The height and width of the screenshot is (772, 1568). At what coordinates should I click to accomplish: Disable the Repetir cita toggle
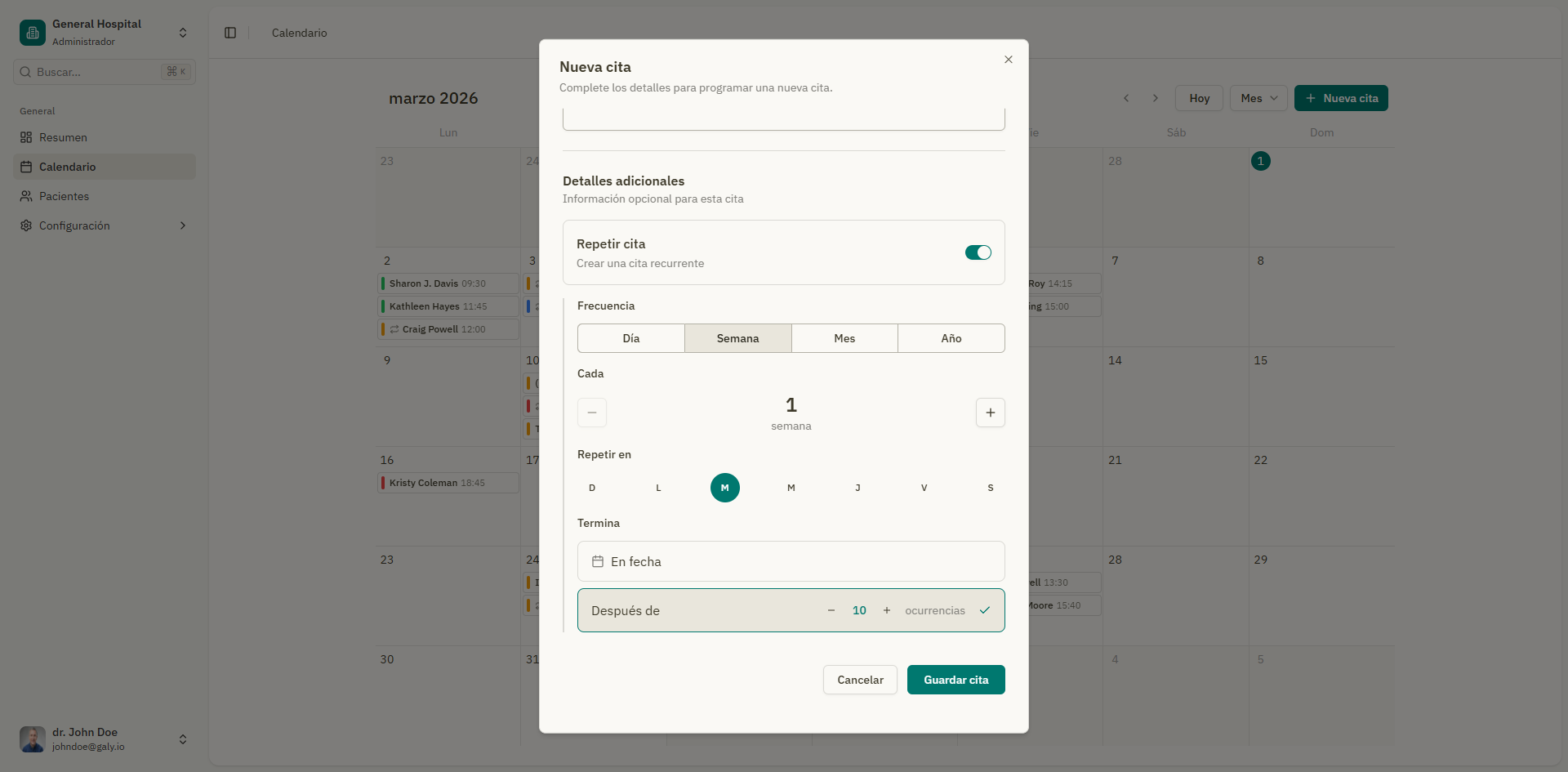point(977,252)
